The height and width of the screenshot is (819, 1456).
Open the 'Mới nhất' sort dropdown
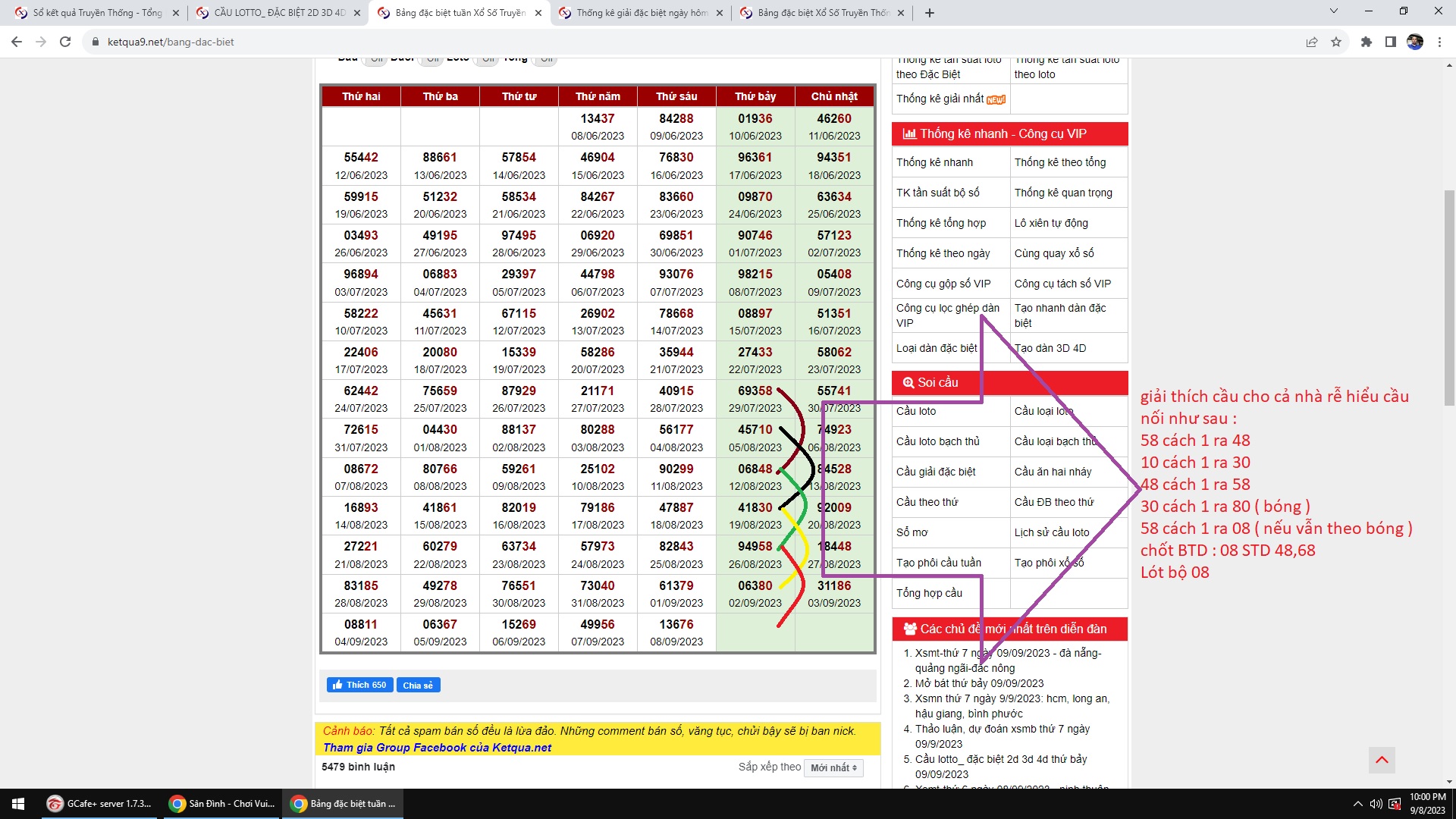(x=833, y=767)
